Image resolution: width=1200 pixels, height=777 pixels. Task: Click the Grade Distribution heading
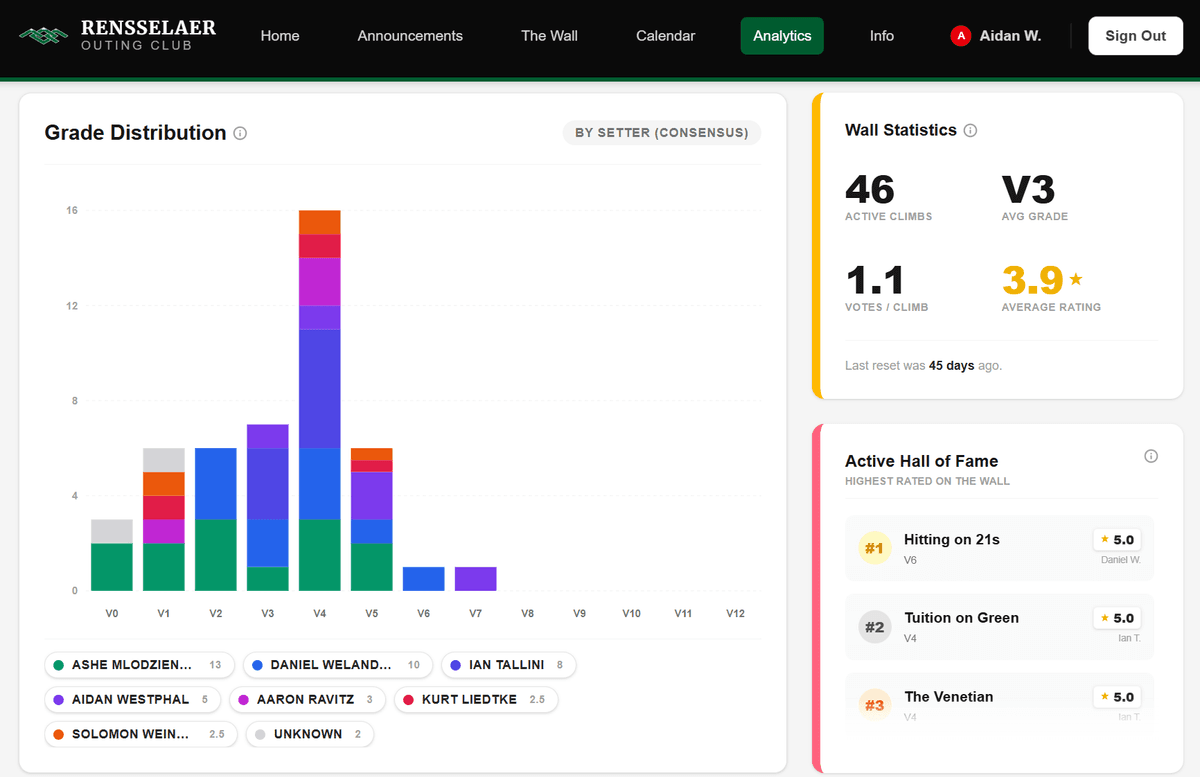(135, 133)
